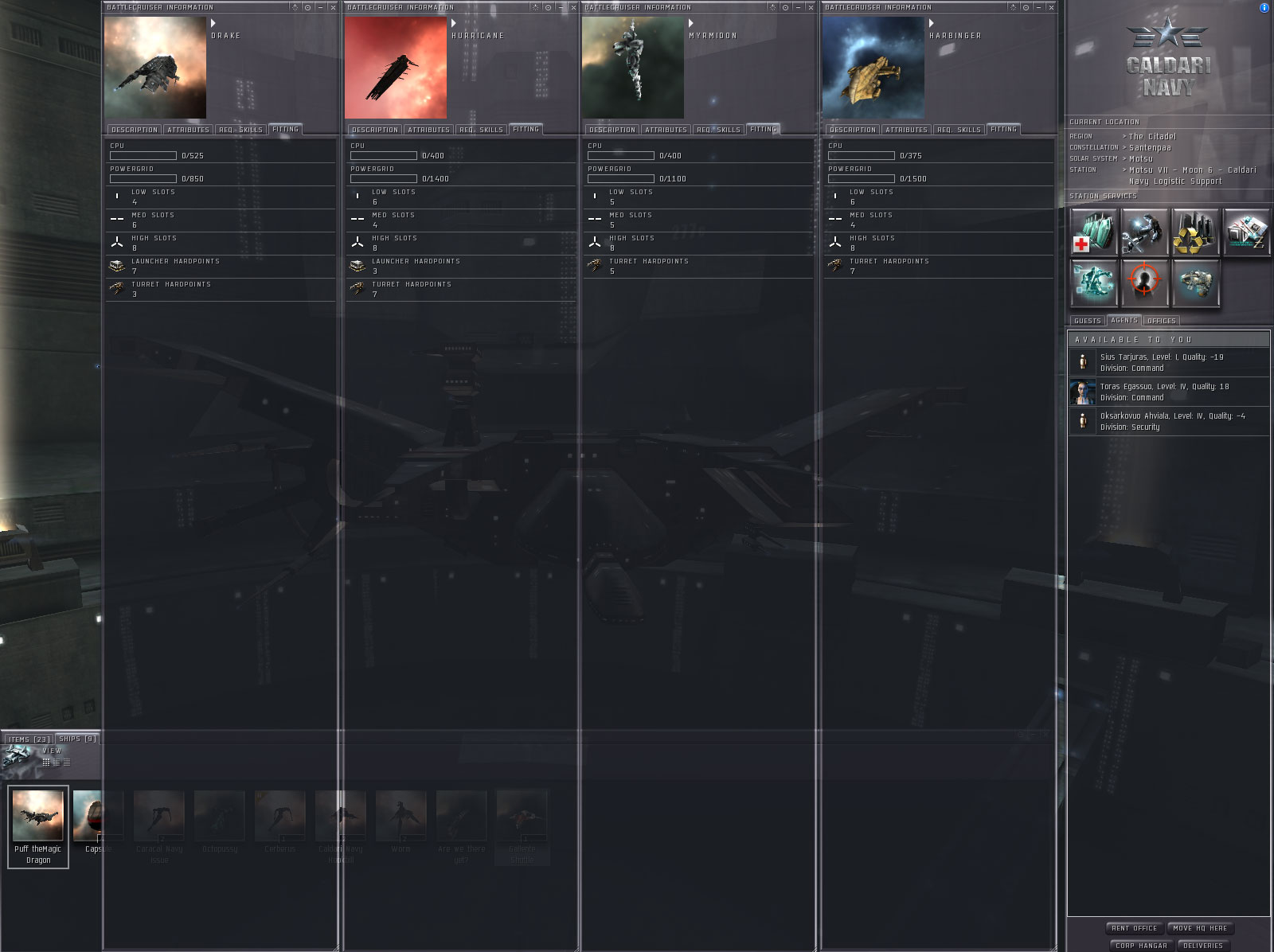Open the Items [23] hangar tab
Screen dimensions: 1274x952
(29, 739)
